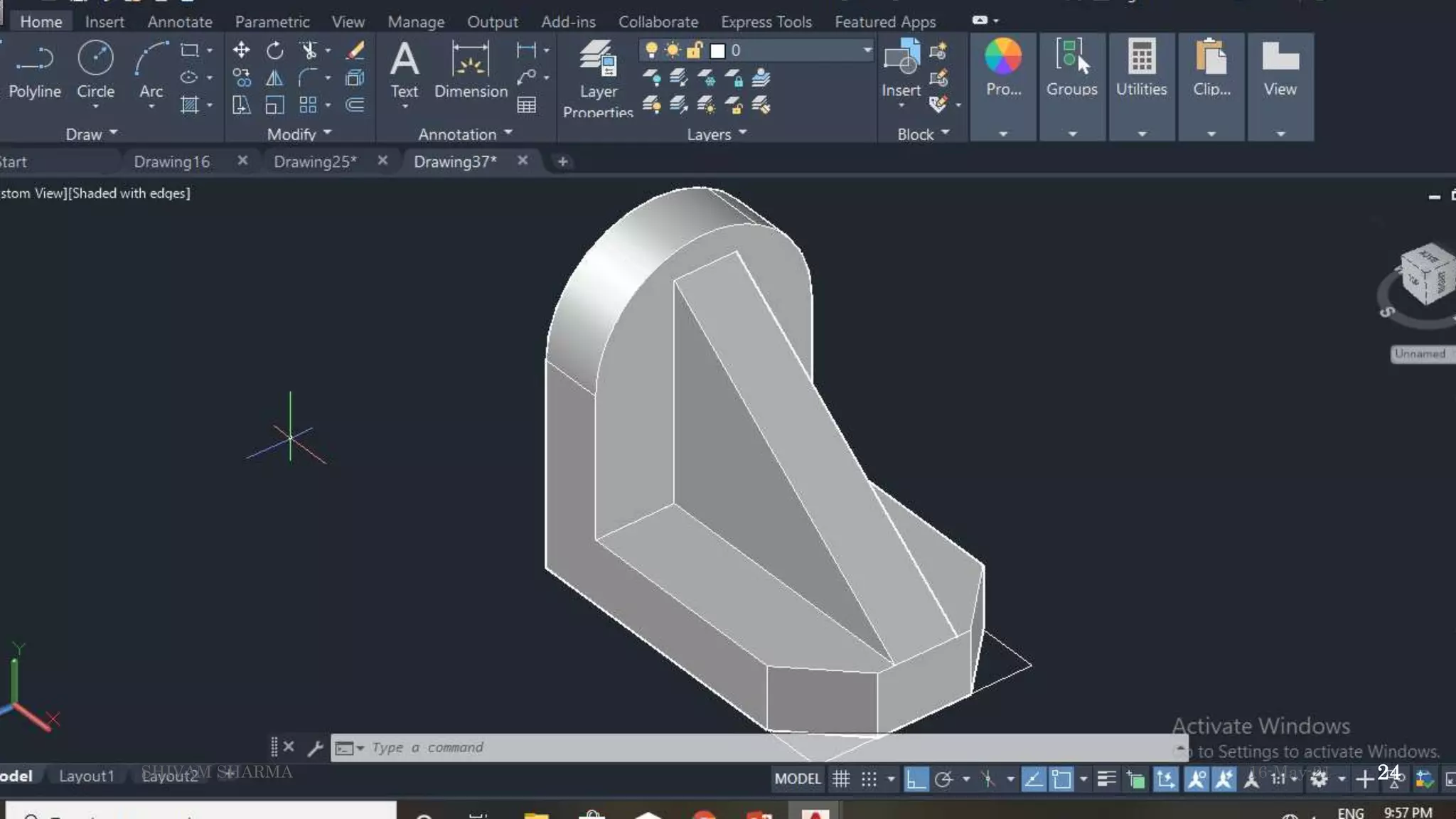This screenshot has height=819, width=1456.
Task: Insert a Table from Annotation panel
Action: pos(526,105)
